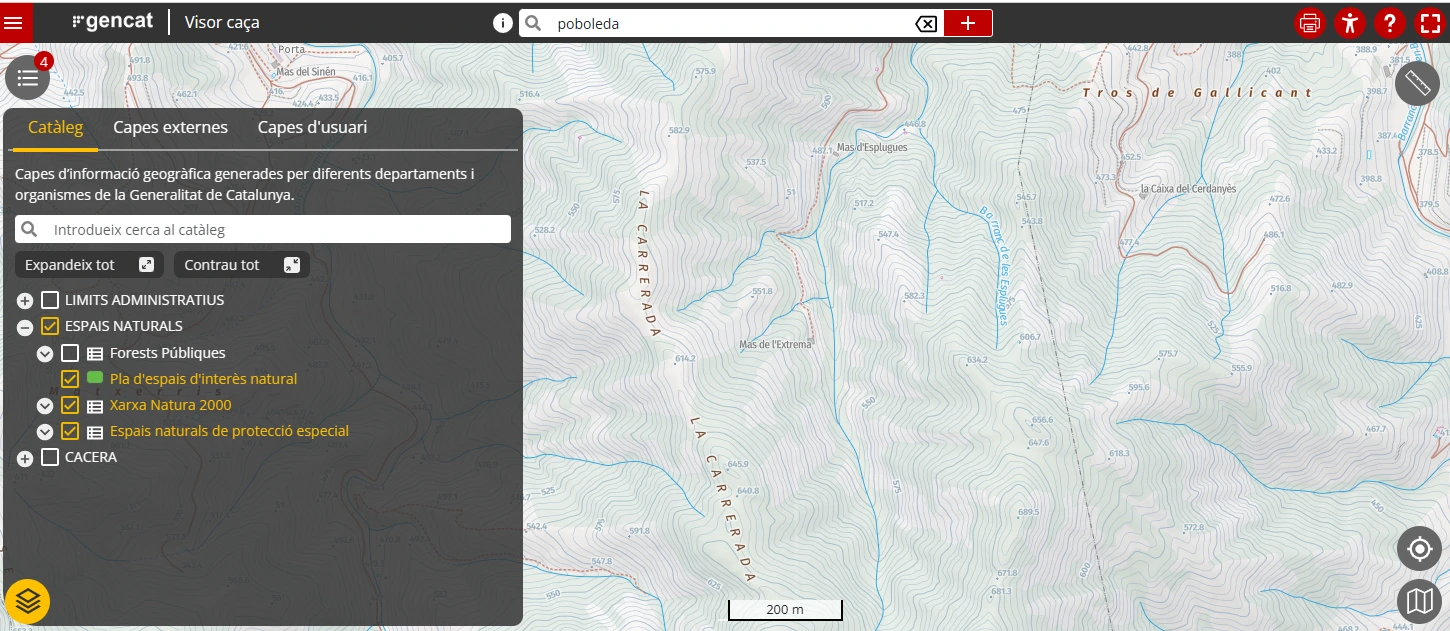Screen dimensions: 1450x631
Task: Open the base map selector icon
Action: 1419,601
